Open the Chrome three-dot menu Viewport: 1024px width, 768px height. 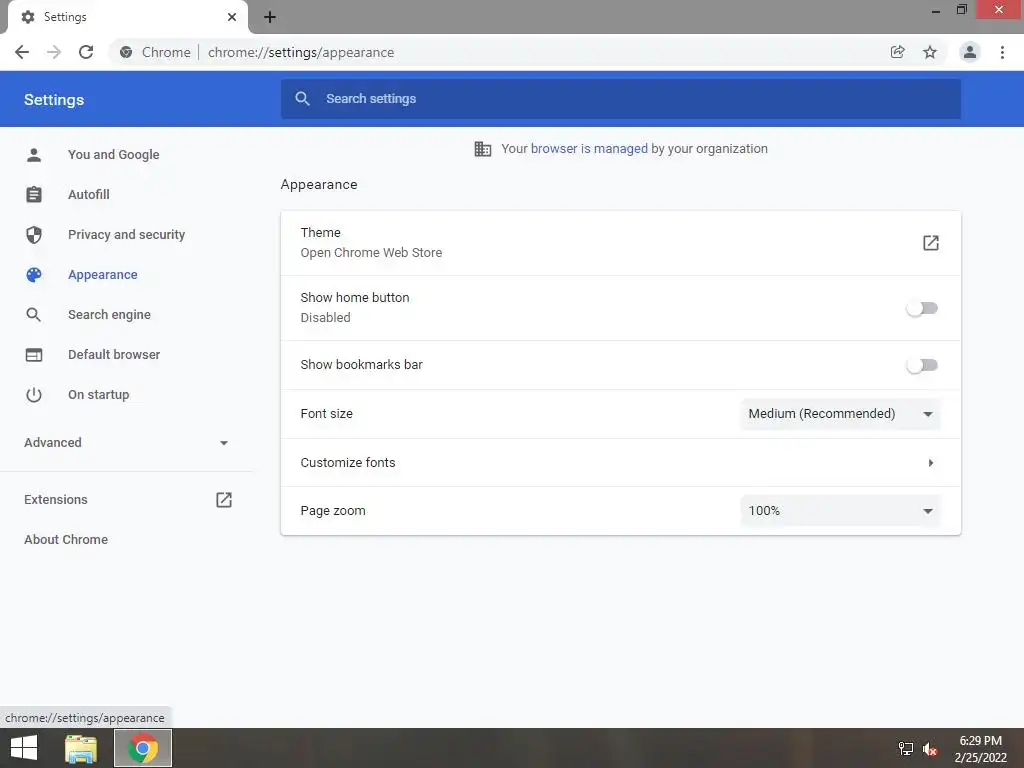(x=1002, y=52)
